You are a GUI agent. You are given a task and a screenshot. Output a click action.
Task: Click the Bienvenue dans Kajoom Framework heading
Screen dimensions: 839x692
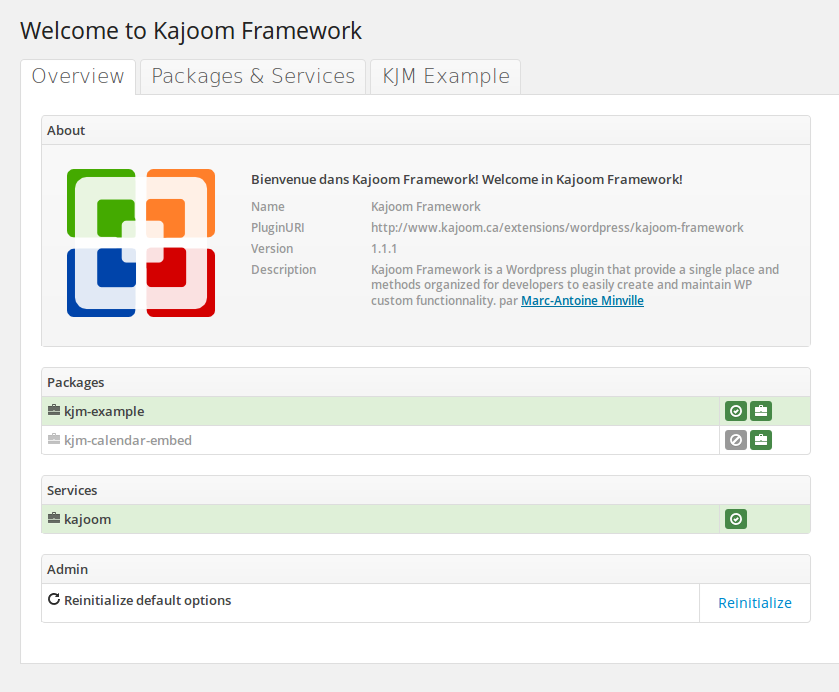[467, 180]
